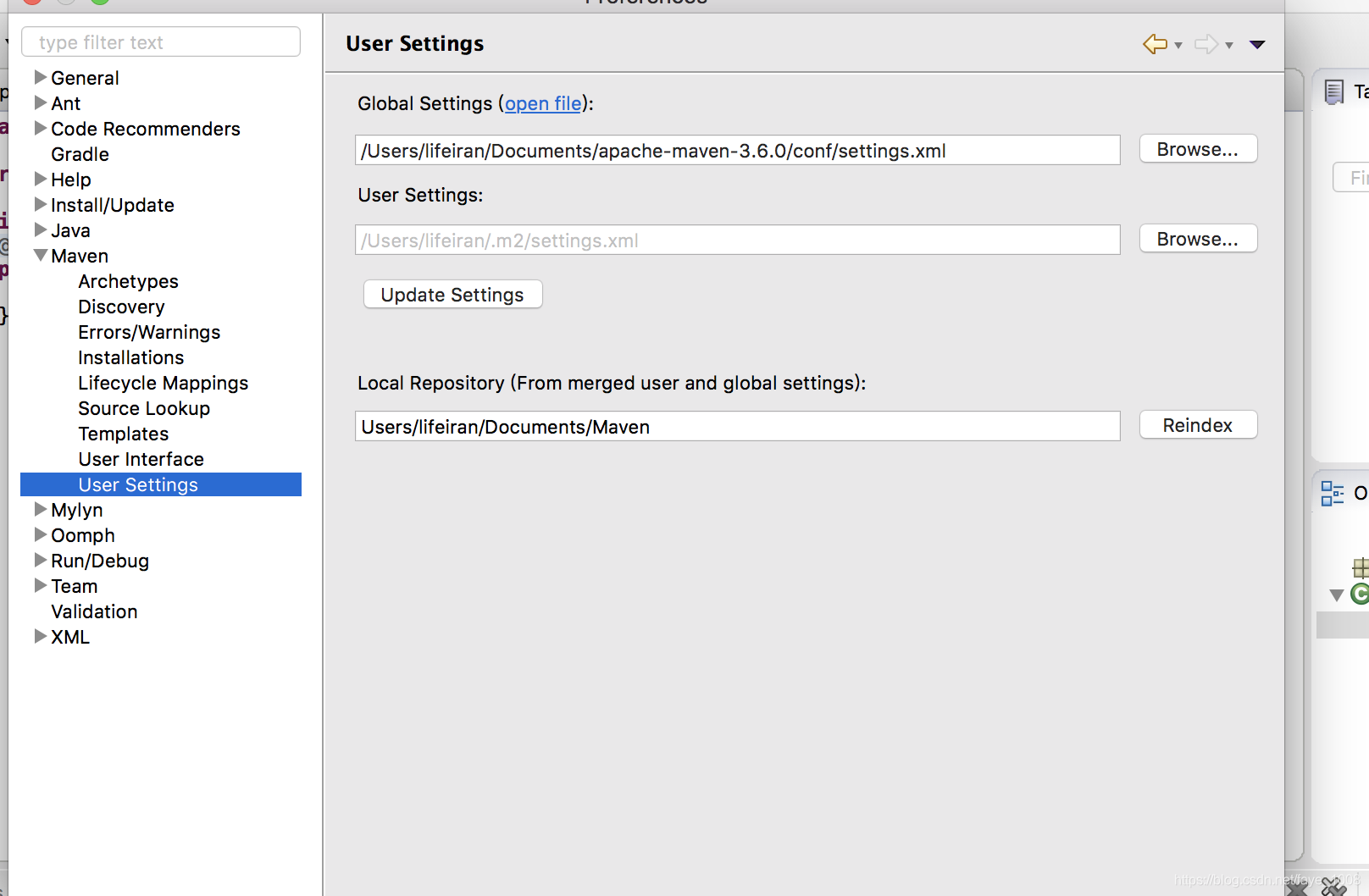Click the User Settings path field

coord(737,241)
